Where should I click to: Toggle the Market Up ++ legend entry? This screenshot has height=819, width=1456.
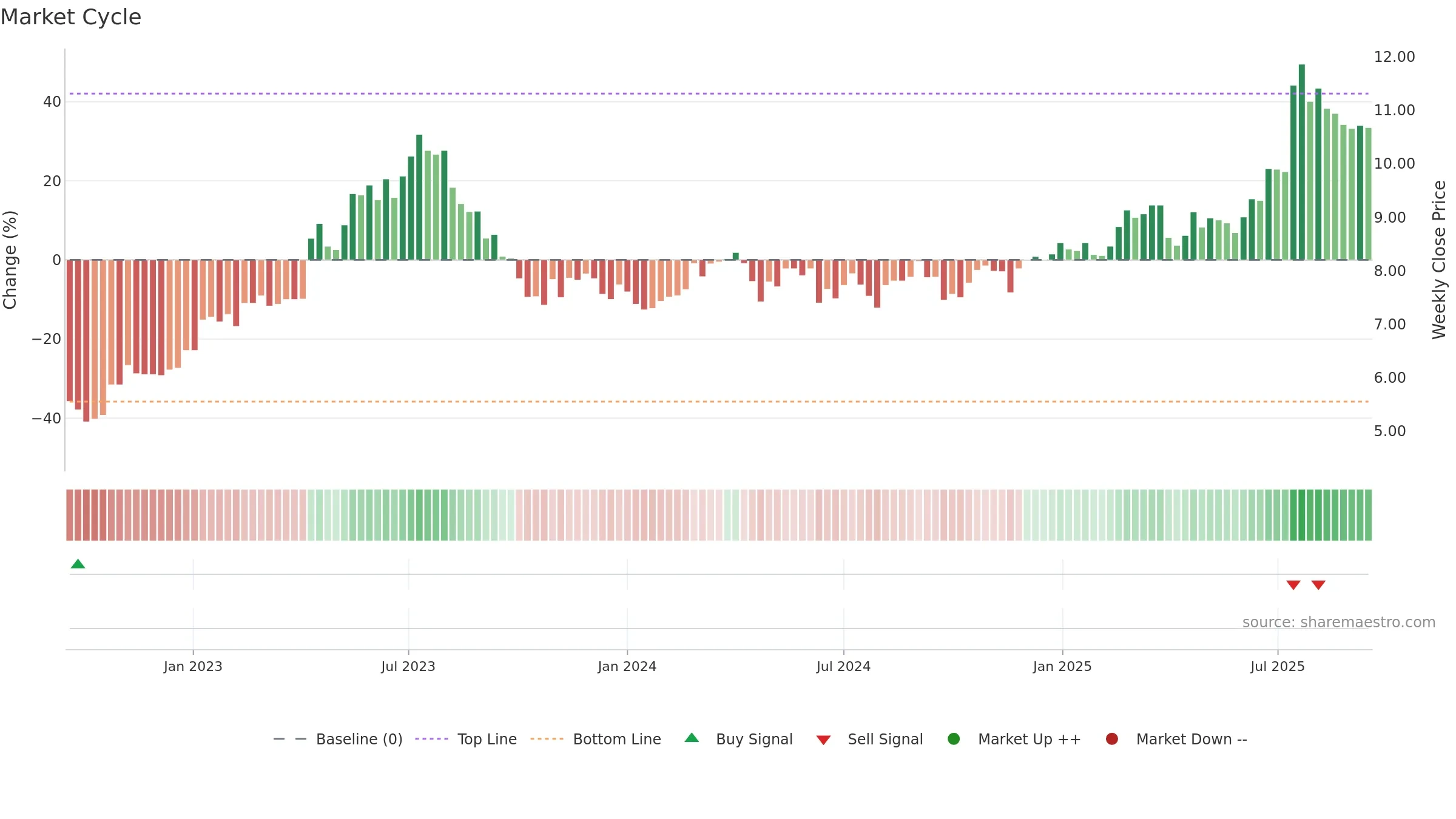[1014, 740]
